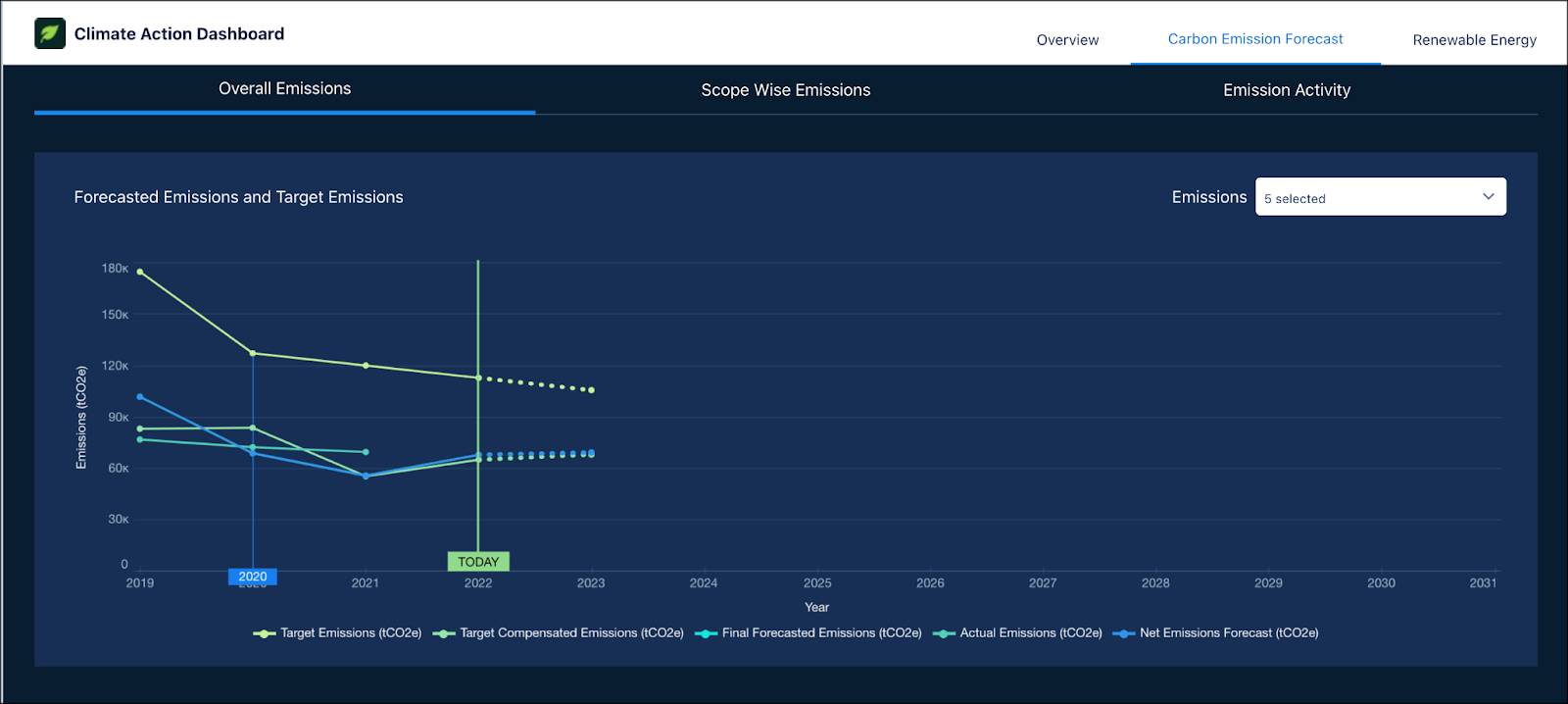Click the Target Emissions 2019 data point
The image size is (1568, 704).
coord(140,272)
